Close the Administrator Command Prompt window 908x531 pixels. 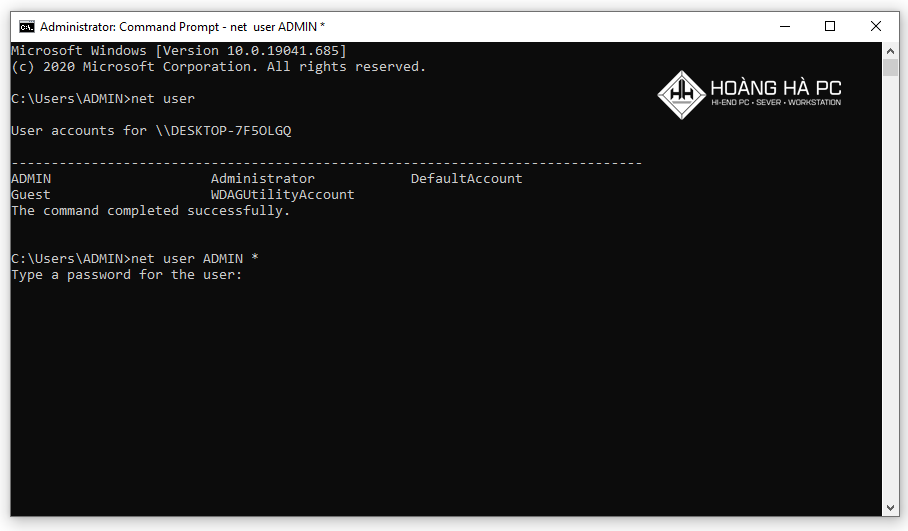pos(876,27)
